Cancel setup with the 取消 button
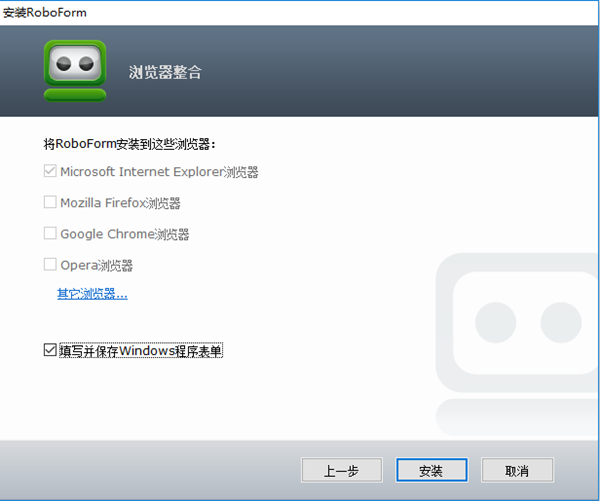This screenshot has height=501, width=600. (517, 470)
